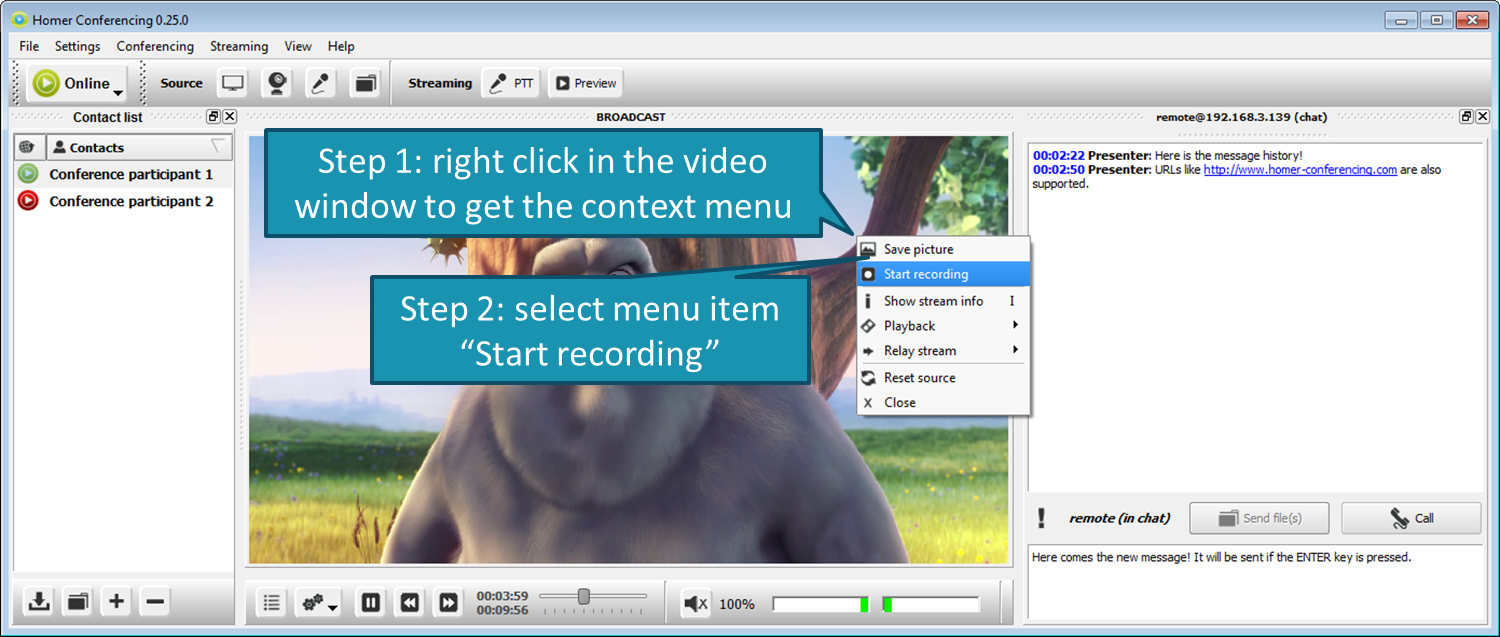Click the Call button
Screen dimensions: 1500x637
click(x=1411, y=518)
